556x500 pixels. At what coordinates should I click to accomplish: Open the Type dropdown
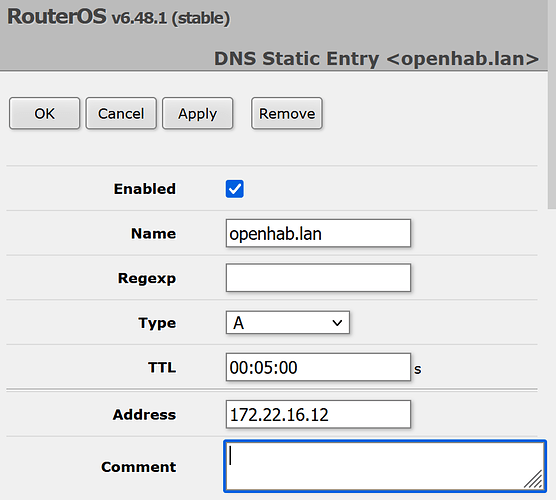[288, 323]
